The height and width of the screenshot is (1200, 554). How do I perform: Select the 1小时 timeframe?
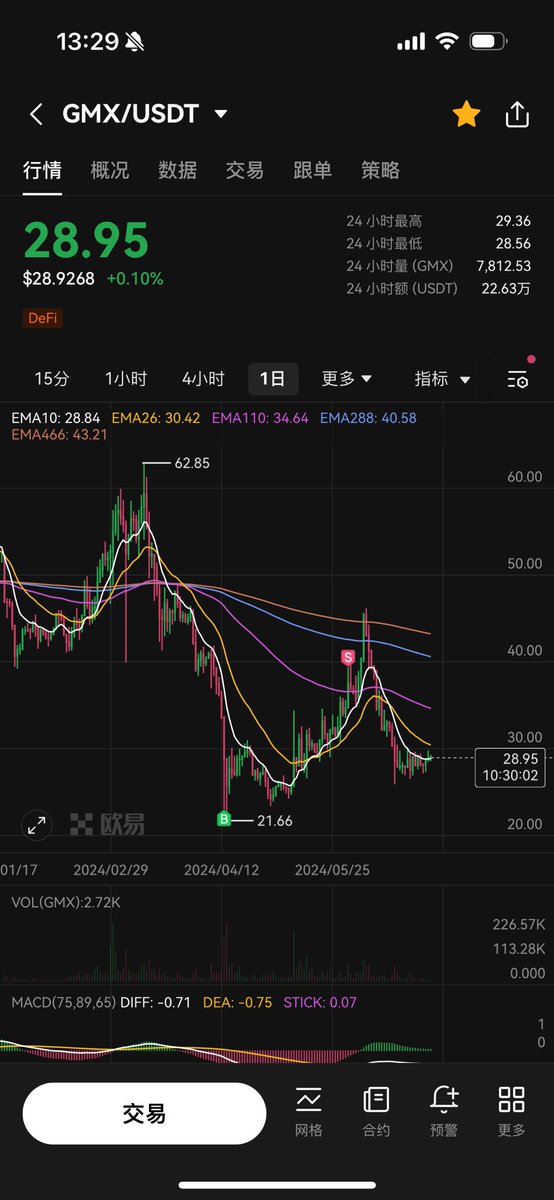(126, 379)
